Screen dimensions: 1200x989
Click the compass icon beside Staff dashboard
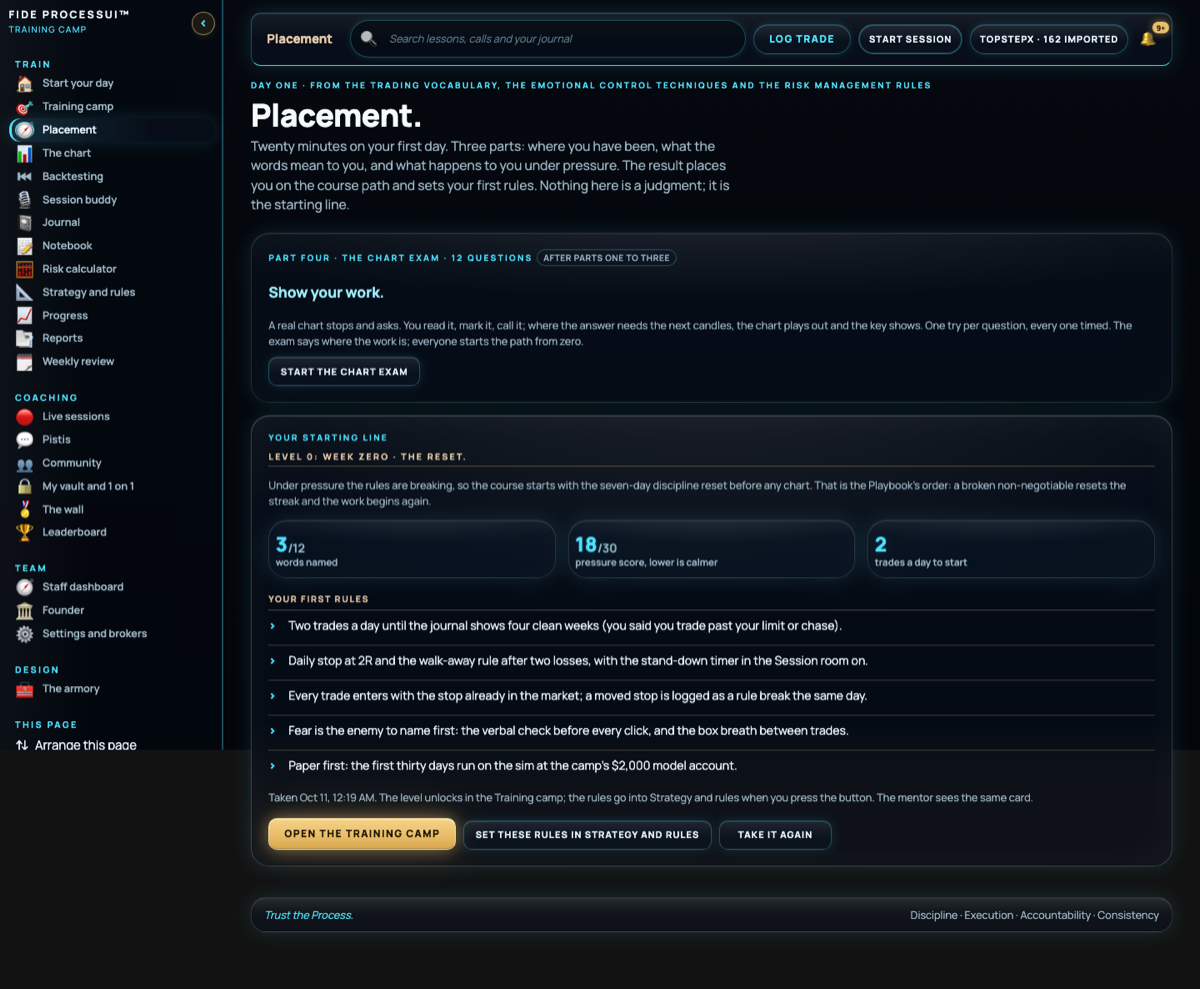[25, 587]
